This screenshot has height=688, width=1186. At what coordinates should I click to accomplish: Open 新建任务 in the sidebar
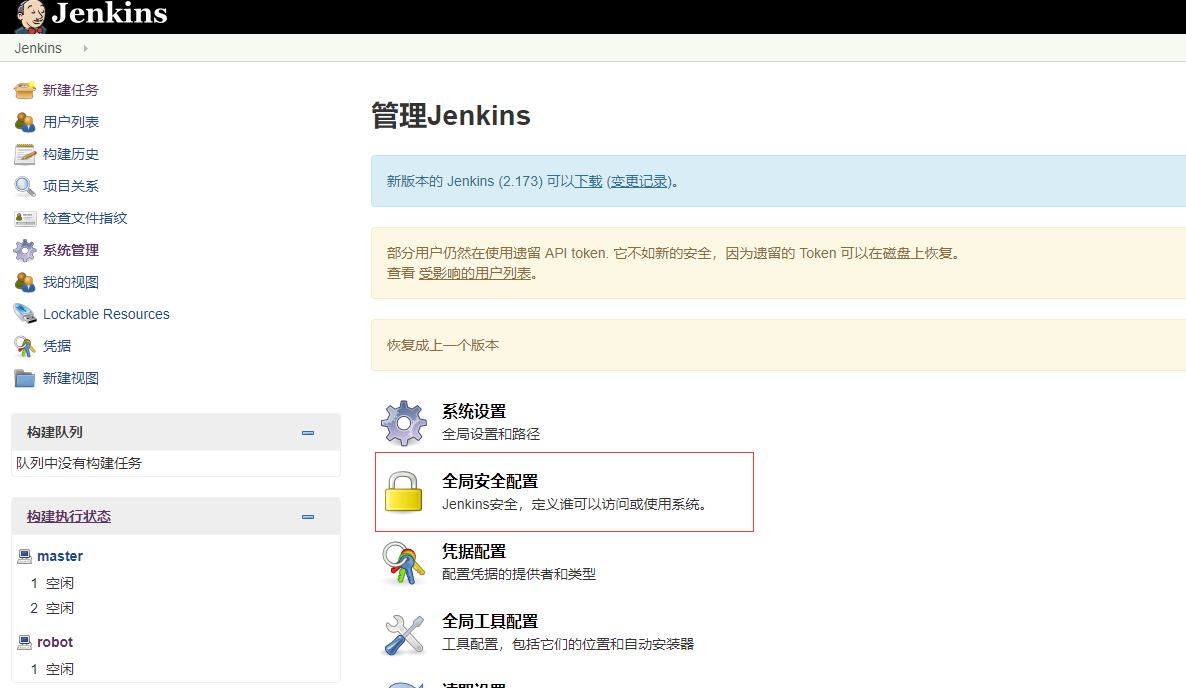[70, 90]
